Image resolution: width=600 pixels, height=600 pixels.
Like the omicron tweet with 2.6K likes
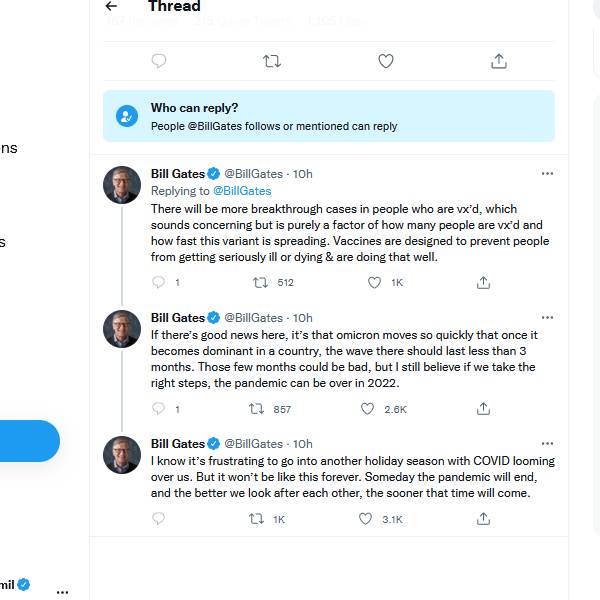(x=367, y=409)
